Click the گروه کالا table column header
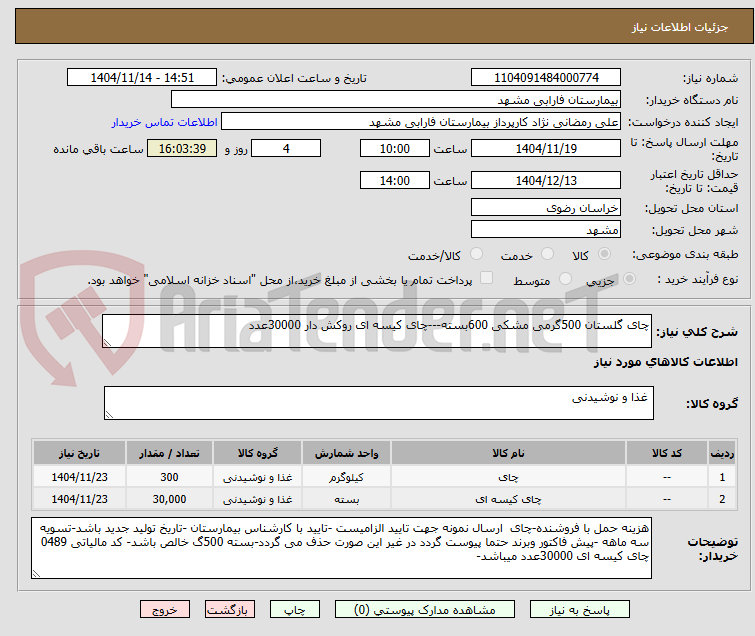Image resolution: width=755 pixels, height=636 pixels. (x=257, y=453)
